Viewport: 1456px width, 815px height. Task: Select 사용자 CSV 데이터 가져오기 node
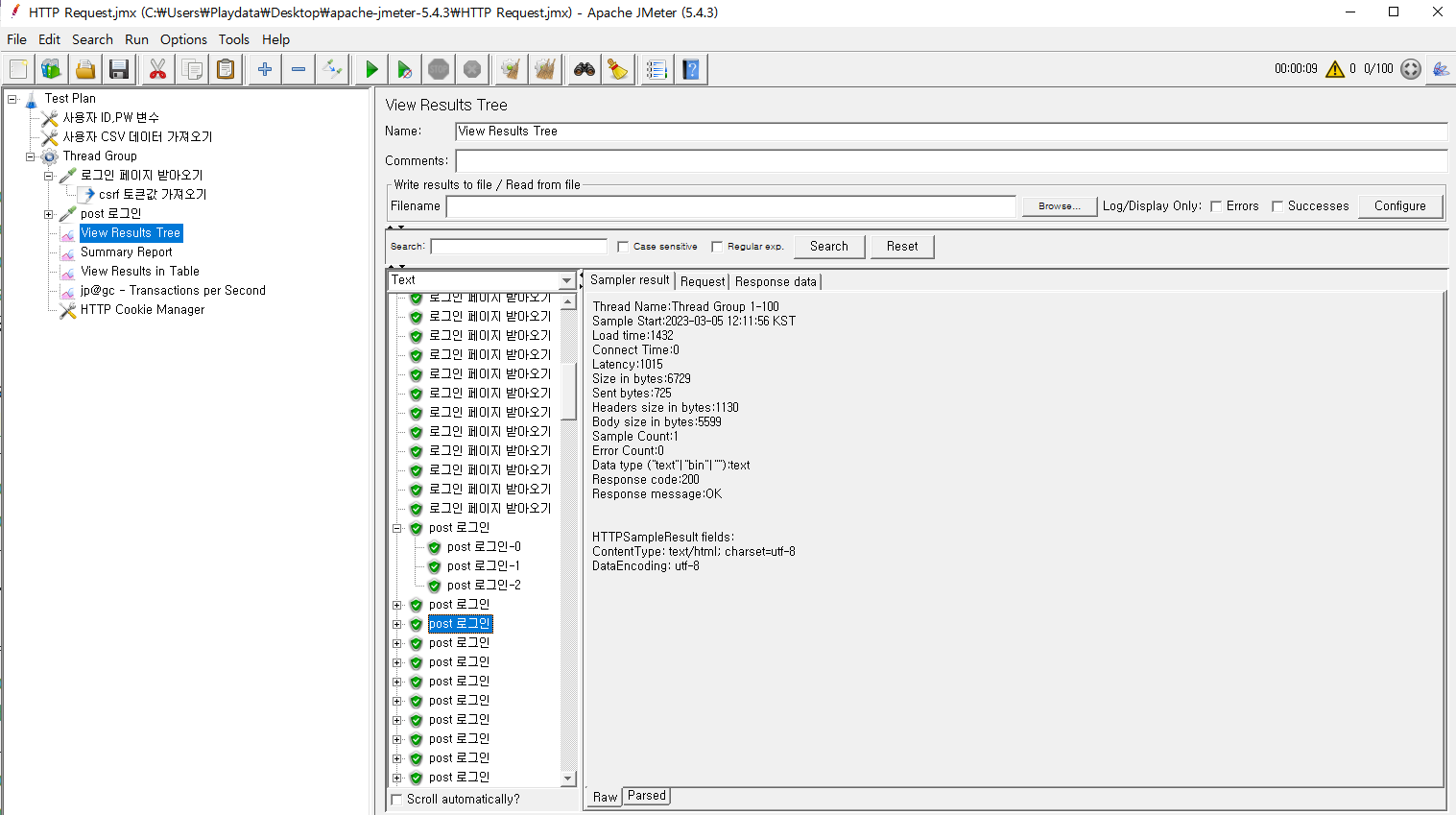tap(137, 136)
